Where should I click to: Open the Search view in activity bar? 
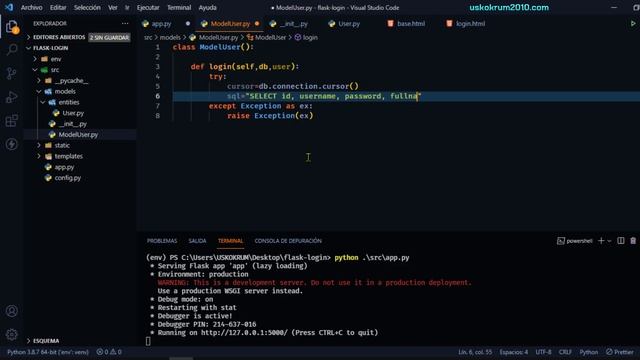(12, 50)
